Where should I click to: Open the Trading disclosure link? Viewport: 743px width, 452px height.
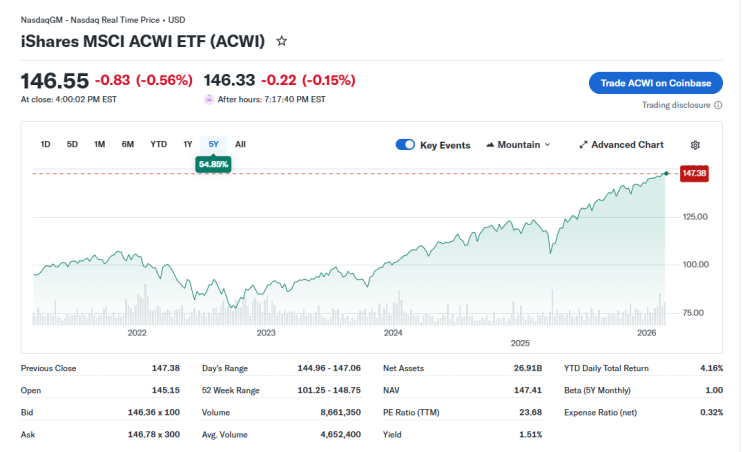tap(676, 105)
